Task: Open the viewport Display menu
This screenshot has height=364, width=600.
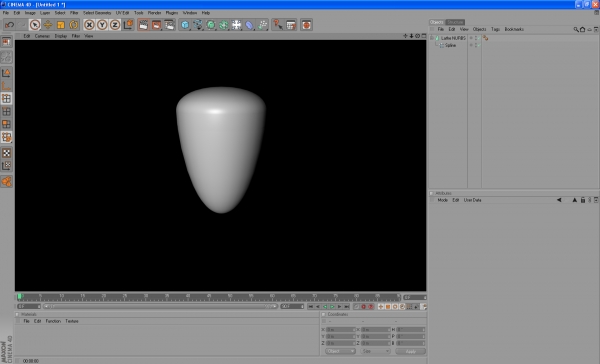Action: coord(61,36)
